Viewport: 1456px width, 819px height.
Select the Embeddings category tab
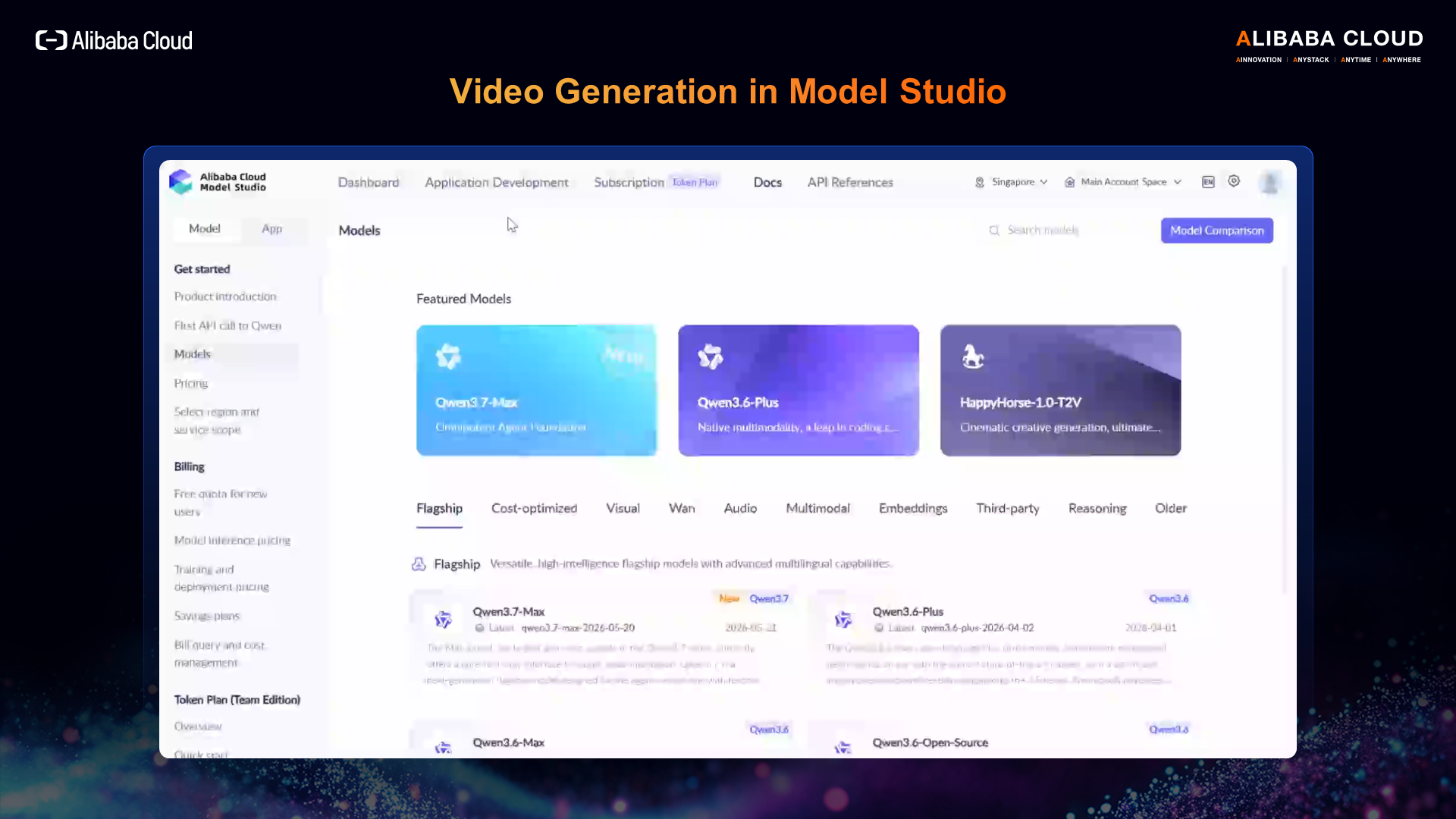(913, 509)
